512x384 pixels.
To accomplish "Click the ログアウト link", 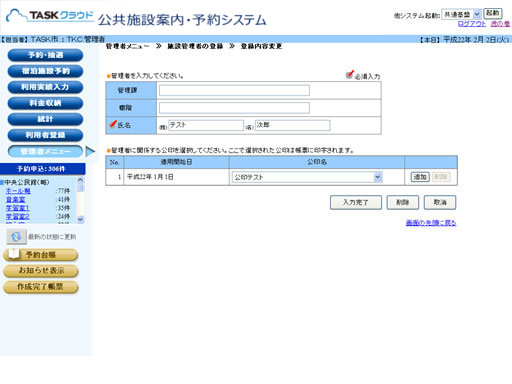I will (472, 24).
